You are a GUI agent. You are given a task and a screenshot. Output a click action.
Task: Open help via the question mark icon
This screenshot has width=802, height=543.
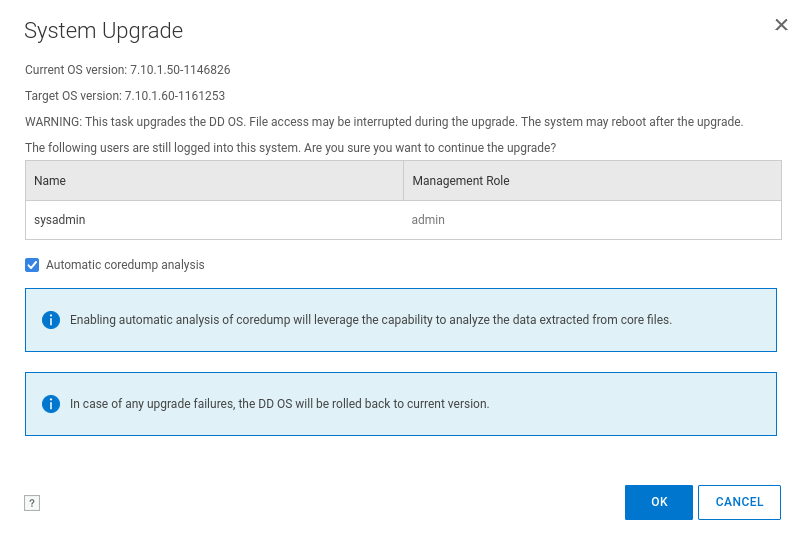point(32,503)
